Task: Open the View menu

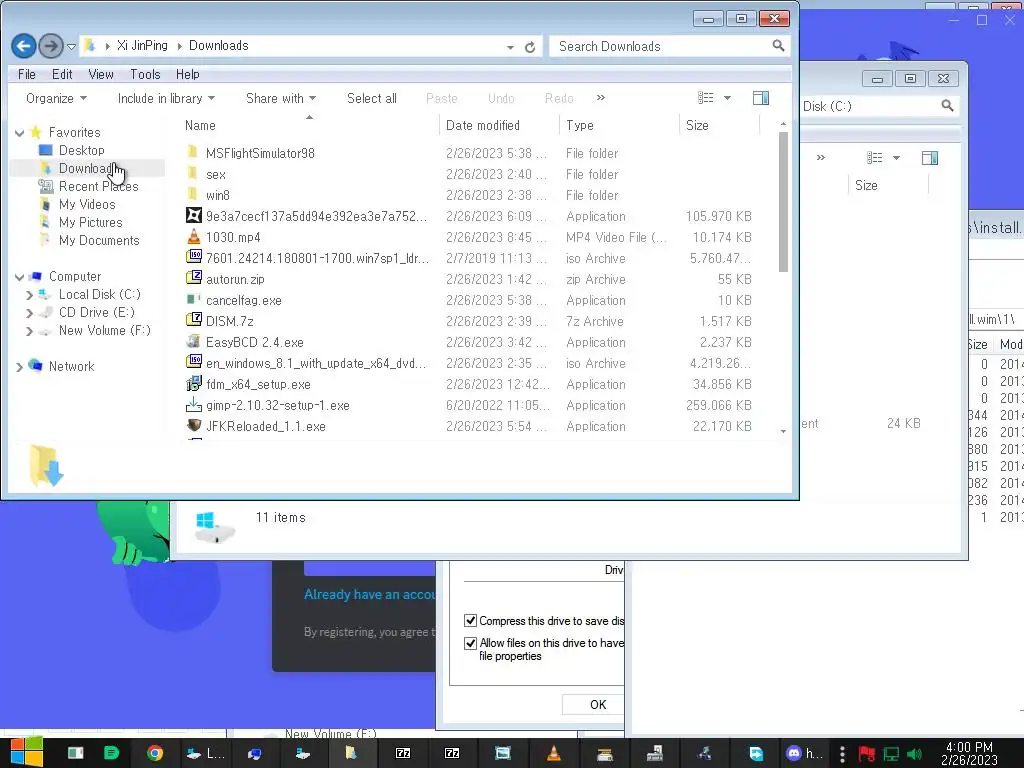Action: (101, 74)
